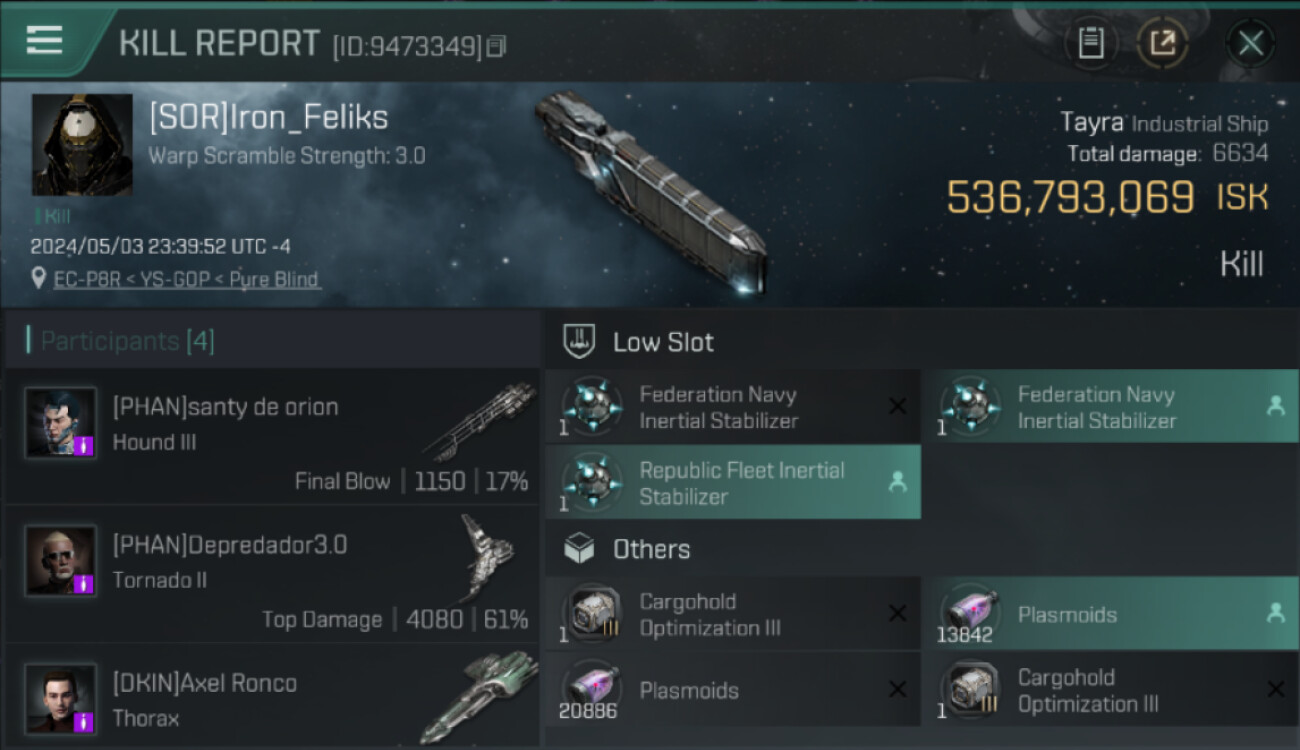Open the kill report clipboard icon
The image size is (1300, 750).
tap(1091, 43)
